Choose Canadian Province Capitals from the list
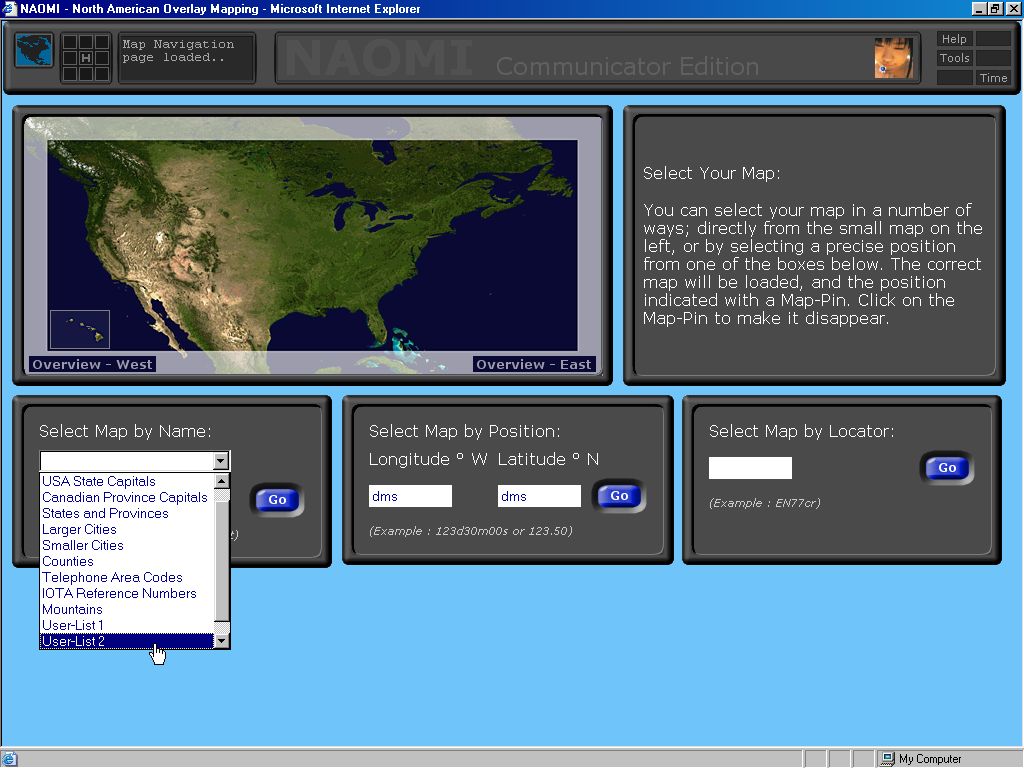This screenshot has height=768, width=1024. pos(127,498)
